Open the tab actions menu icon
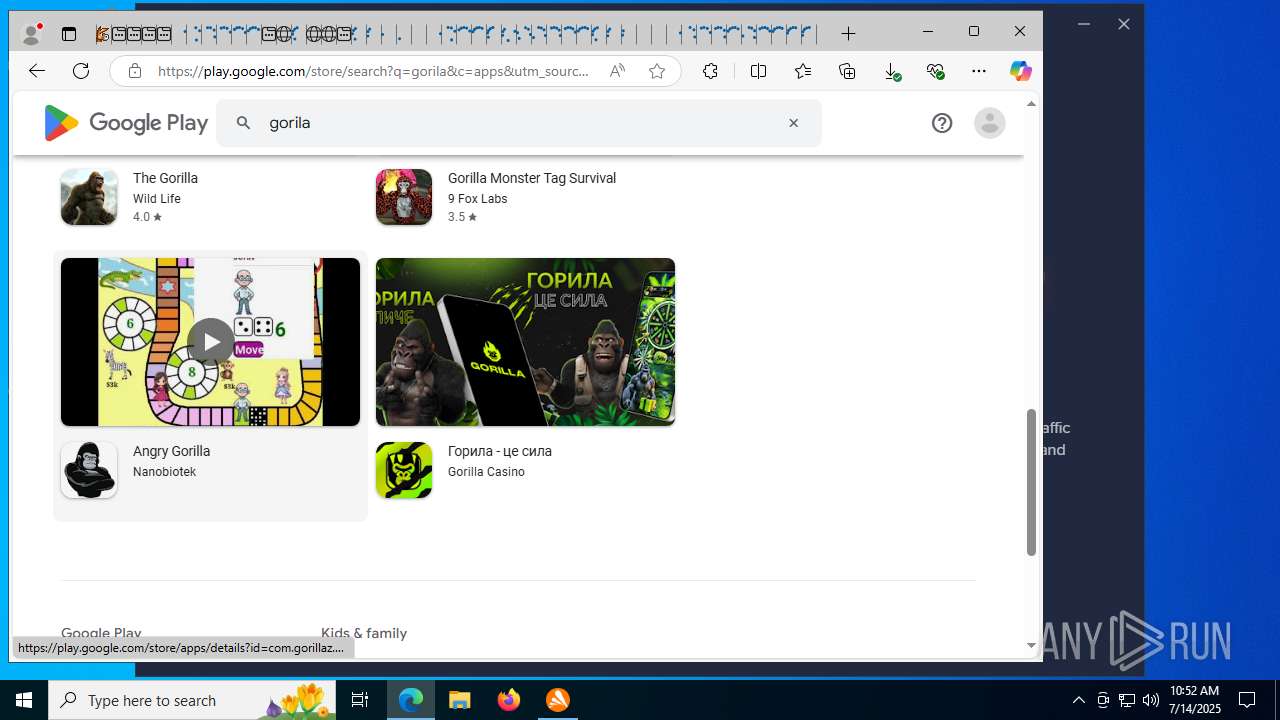Image resolution: width=1280 pixels, height=720 pixels. (x=69, y=34)
